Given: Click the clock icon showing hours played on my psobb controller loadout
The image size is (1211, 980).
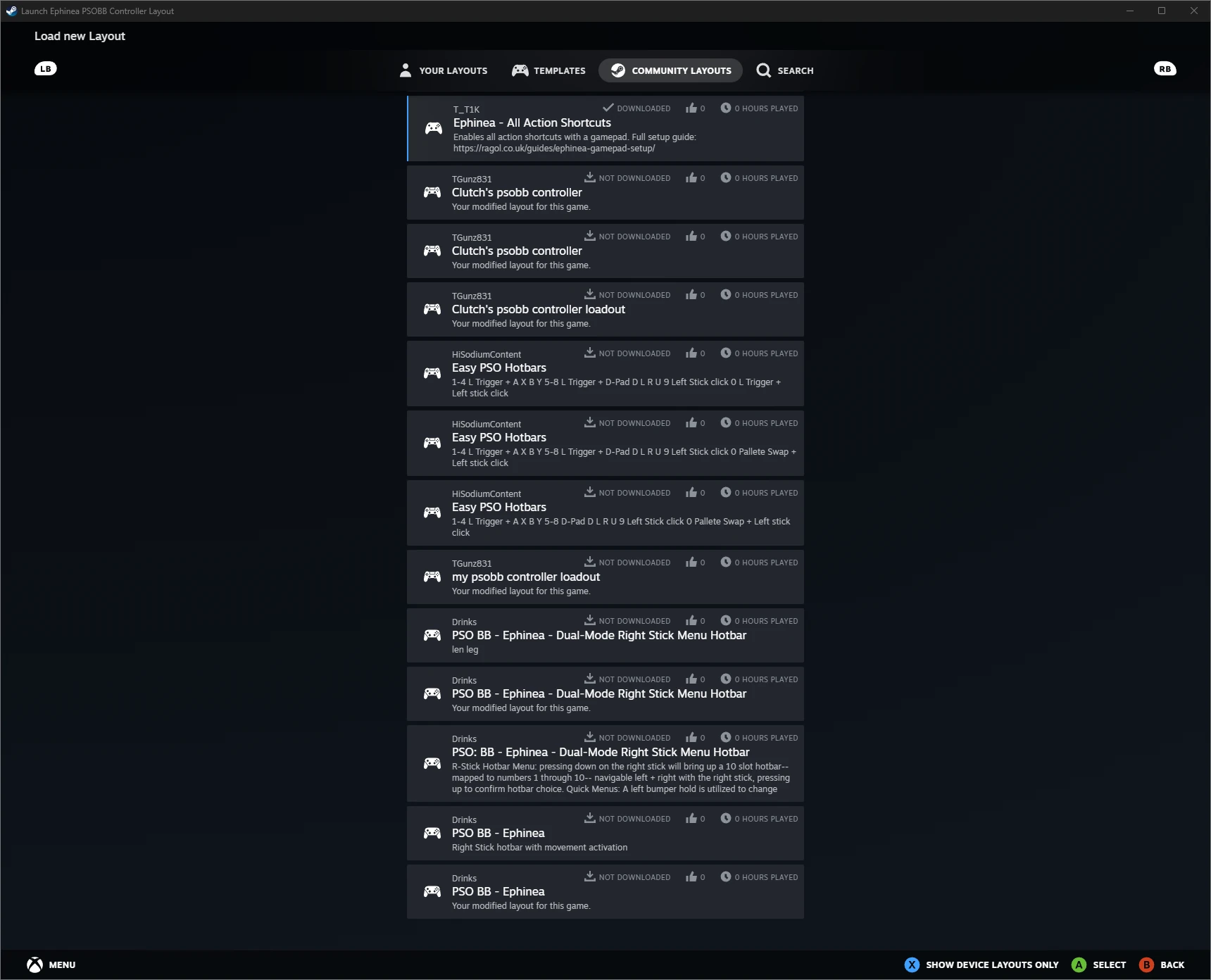Looking at the screenshot, I should click(x=725, y=562).
